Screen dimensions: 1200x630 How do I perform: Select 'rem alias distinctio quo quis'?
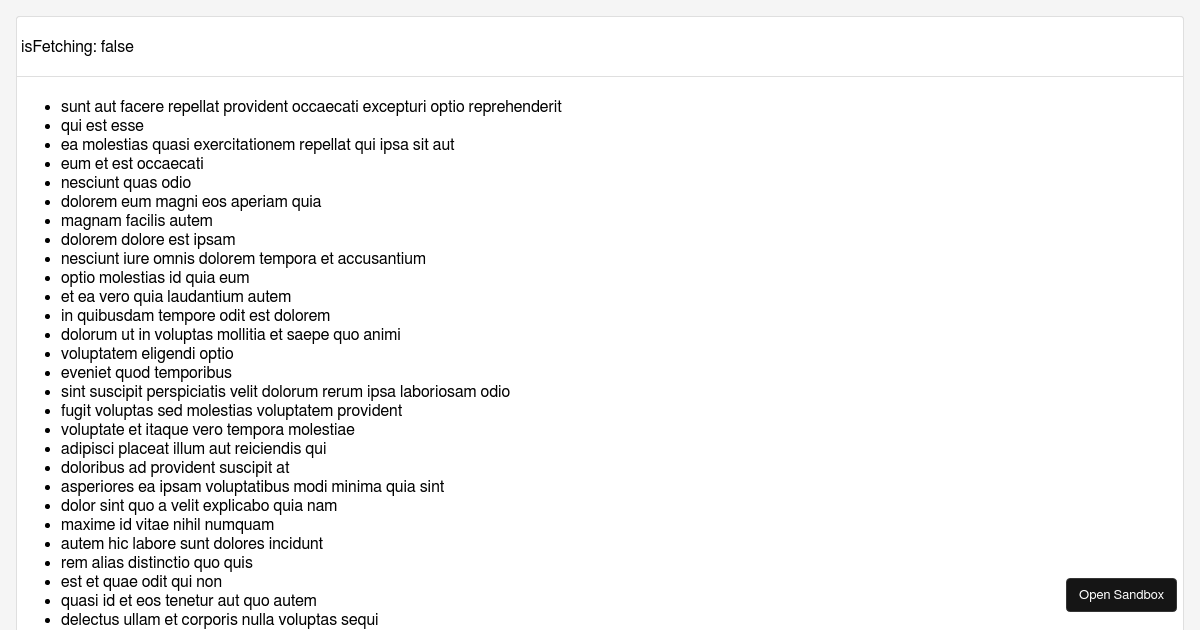[x=157, y=563]
